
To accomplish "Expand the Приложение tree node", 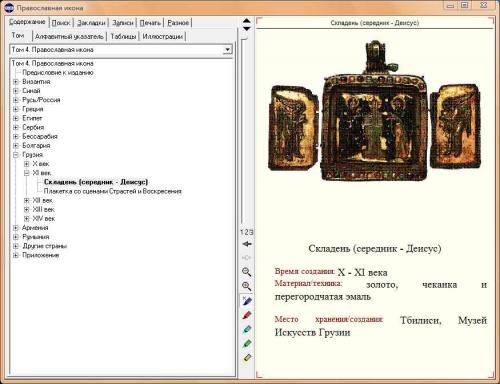I will pyautogui.click(x=16, y=255).
